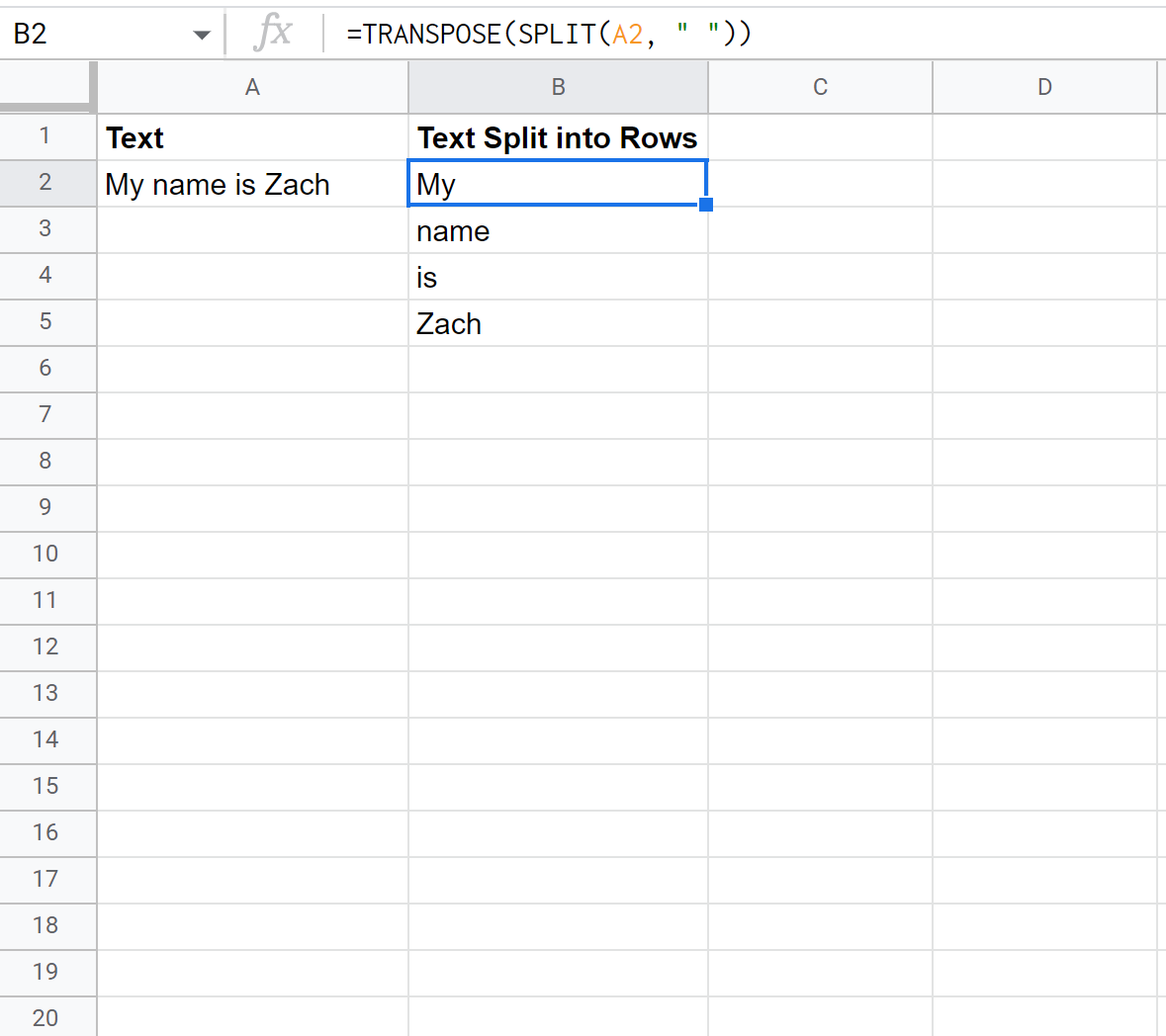Image resolution: width=1166 pixels, height=1036 pixels.
Task: Select column header A
Action: click(x=252, y=87)
